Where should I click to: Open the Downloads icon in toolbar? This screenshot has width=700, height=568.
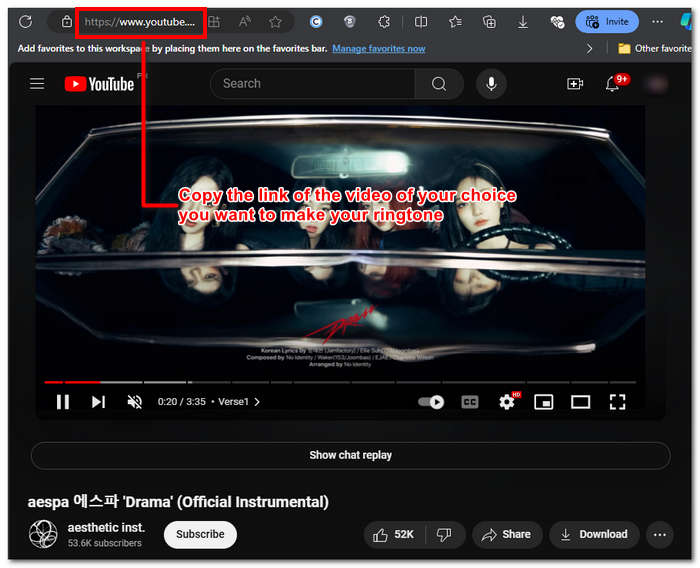point(523,21)
